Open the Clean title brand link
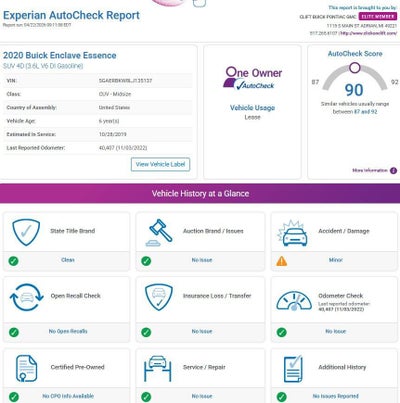 pos(68,260)
